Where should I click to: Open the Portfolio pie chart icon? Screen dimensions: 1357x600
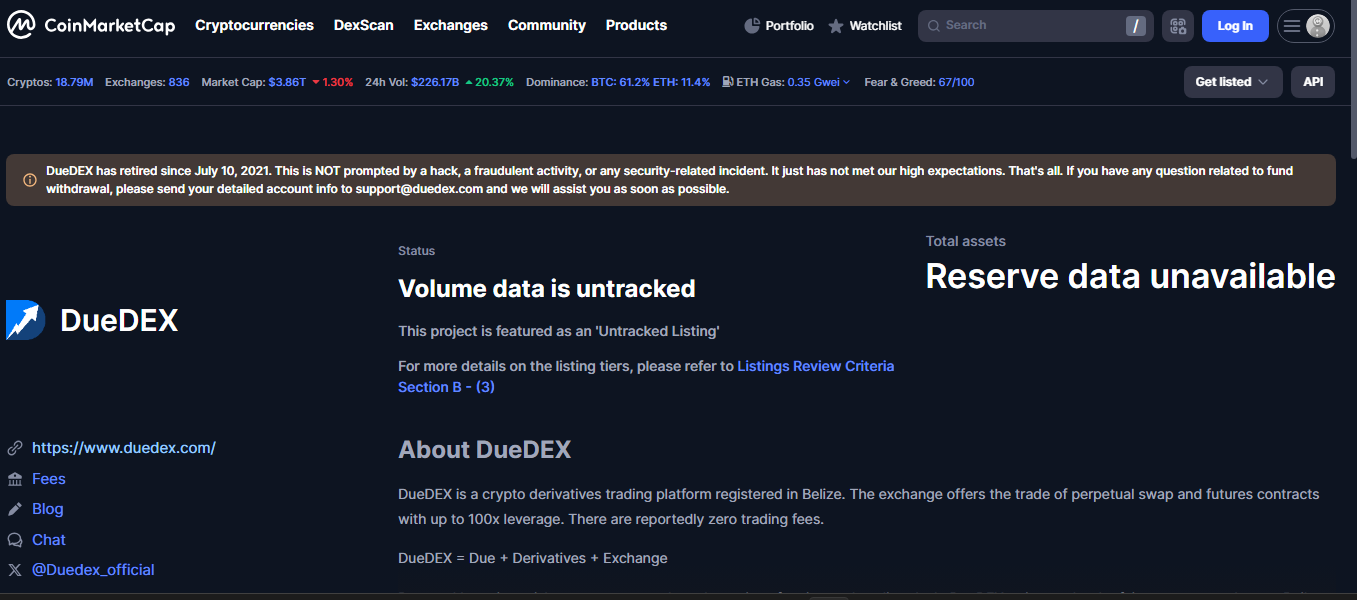753,26
